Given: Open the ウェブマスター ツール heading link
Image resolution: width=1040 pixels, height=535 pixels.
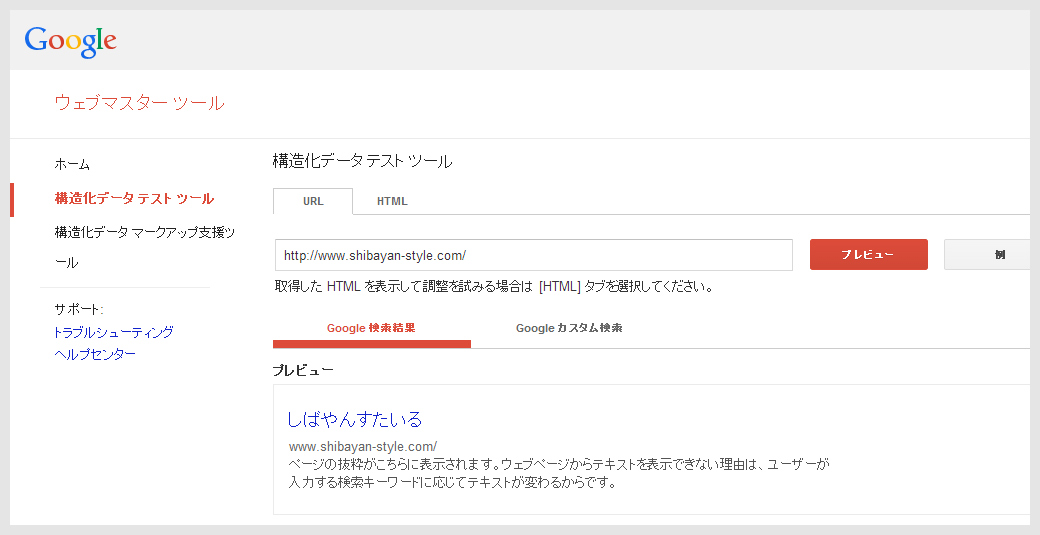Looking at the screenshot, I should (x=139, y=103).
